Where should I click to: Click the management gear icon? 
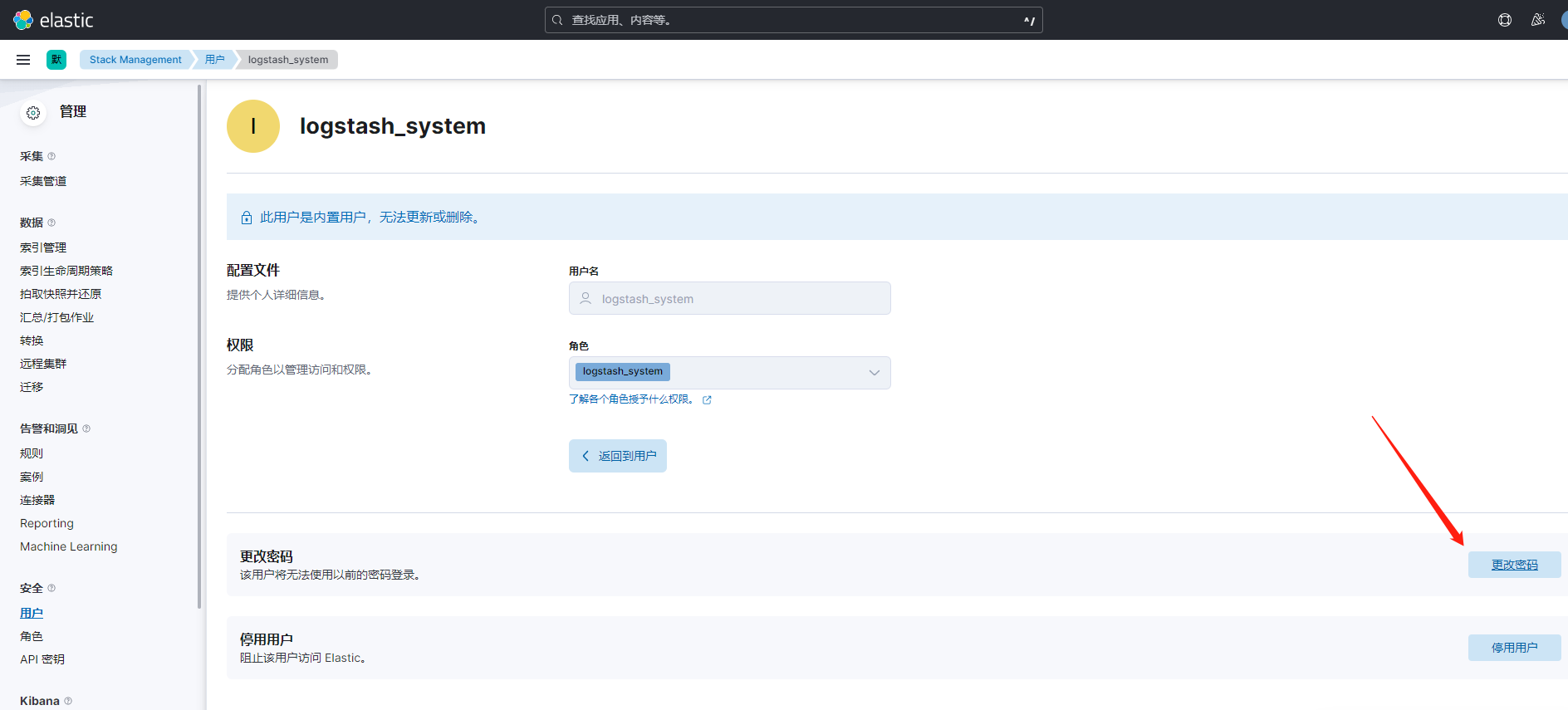33,113
